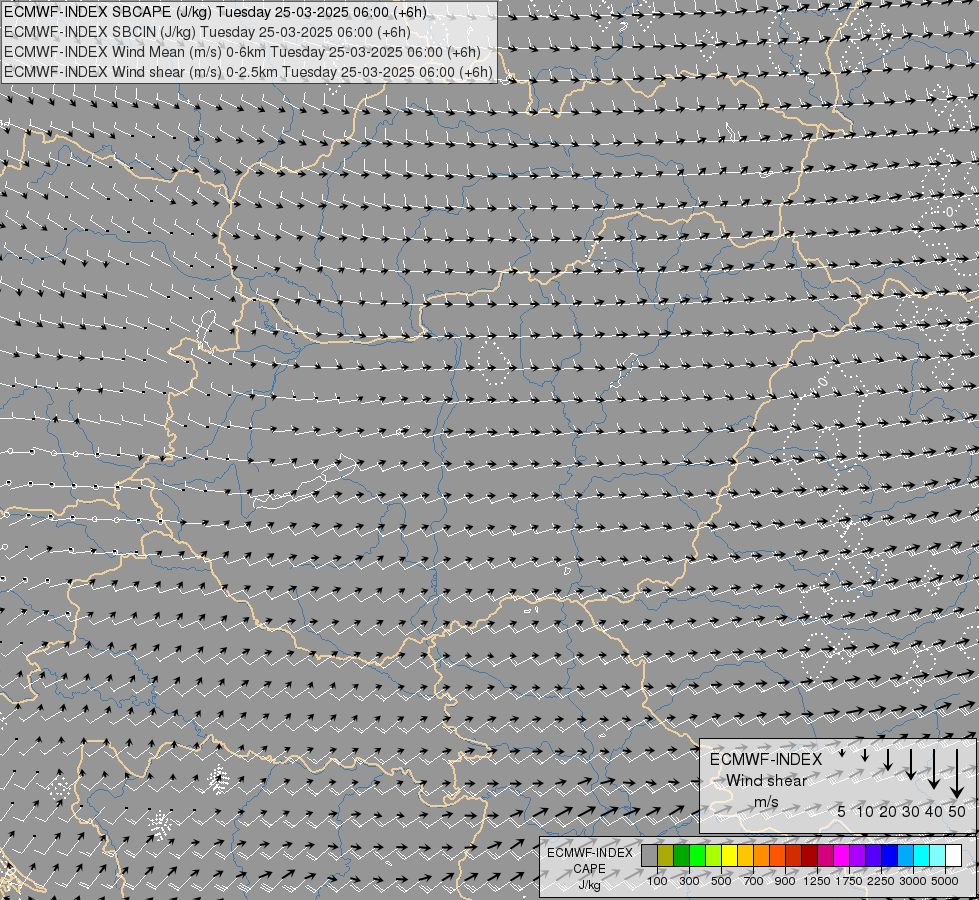Click the '500' CAPE scale label

click(x=721, y=881)
